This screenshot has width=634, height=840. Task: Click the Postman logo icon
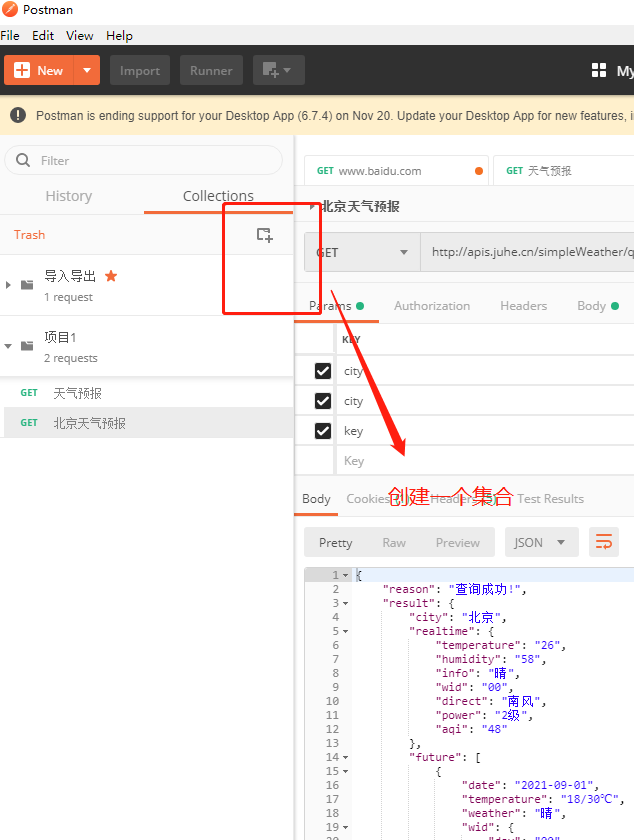(10, 10)
